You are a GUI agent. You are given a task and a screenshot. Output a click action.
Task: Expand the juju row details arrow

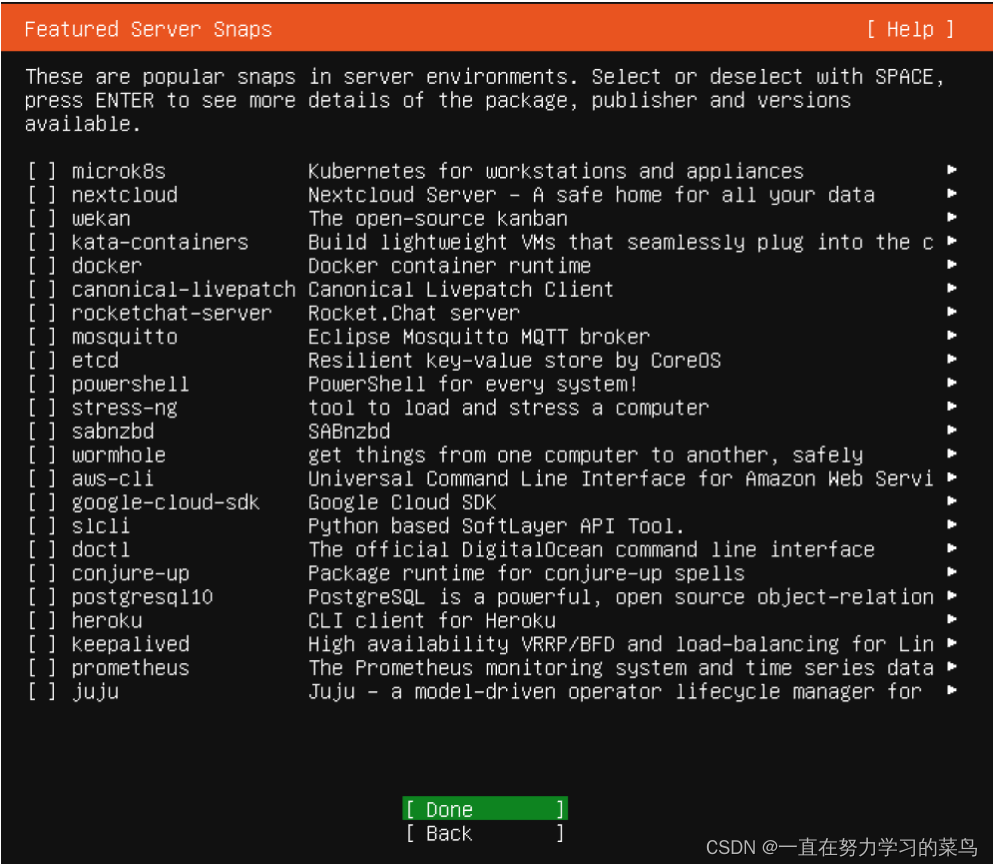coord(952,690)
